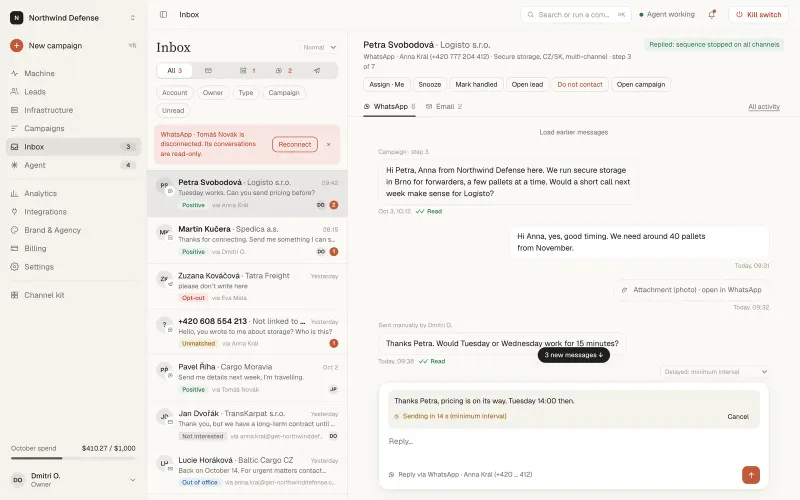
Task: Filter inbox by WhatsApp channel icon
Action: pyautogui.click(x=284, y=70)
